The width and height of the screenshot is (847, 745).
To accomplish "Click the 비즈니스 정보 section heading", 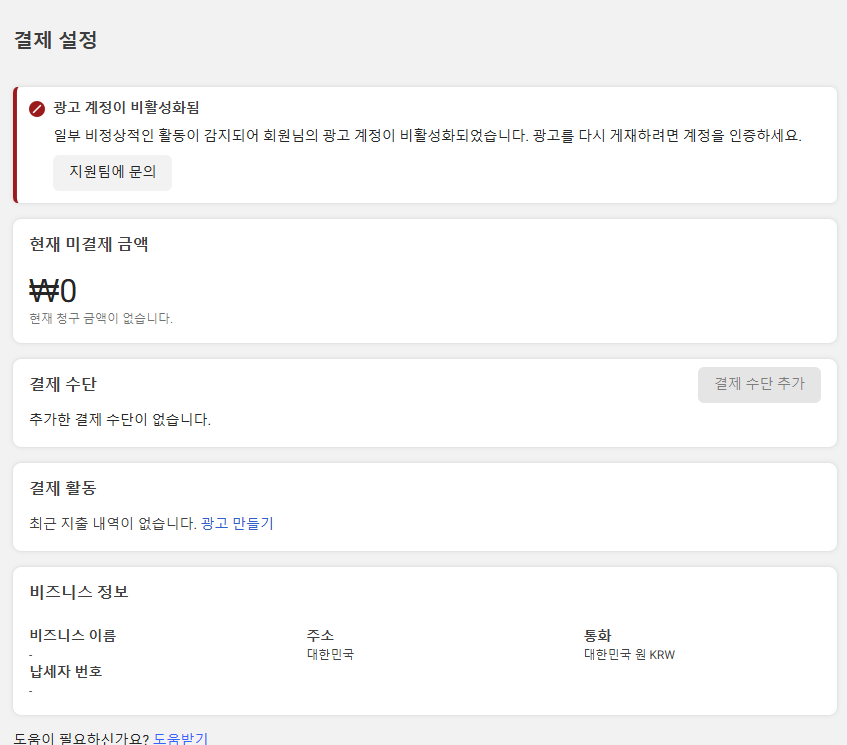I will (x=79, y=592).
